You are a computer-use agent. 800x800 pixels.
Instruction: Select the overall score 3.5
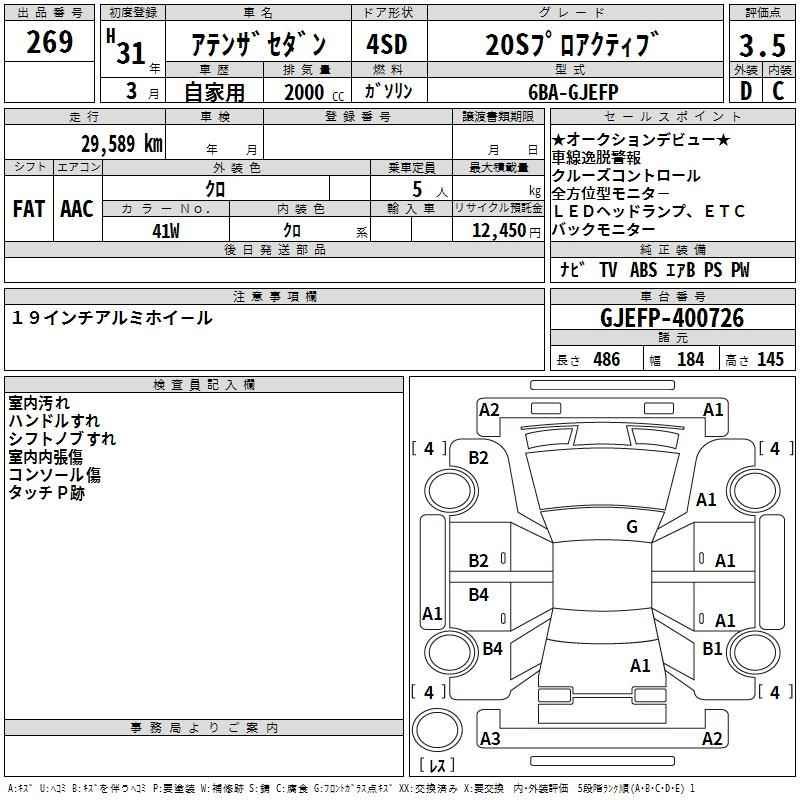762,45
